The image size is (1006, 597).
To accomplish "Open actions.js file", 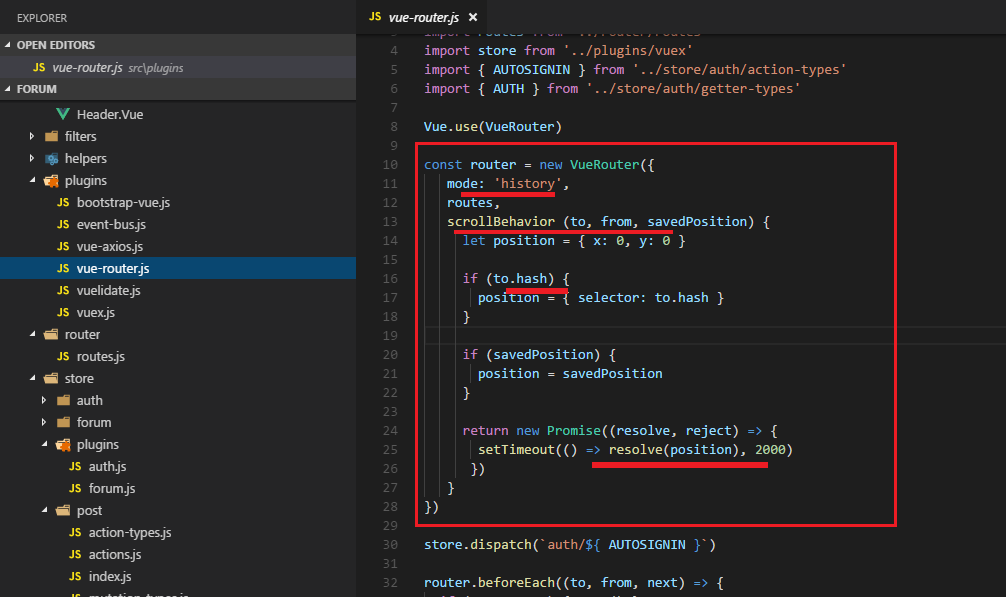I will (115, 554).
